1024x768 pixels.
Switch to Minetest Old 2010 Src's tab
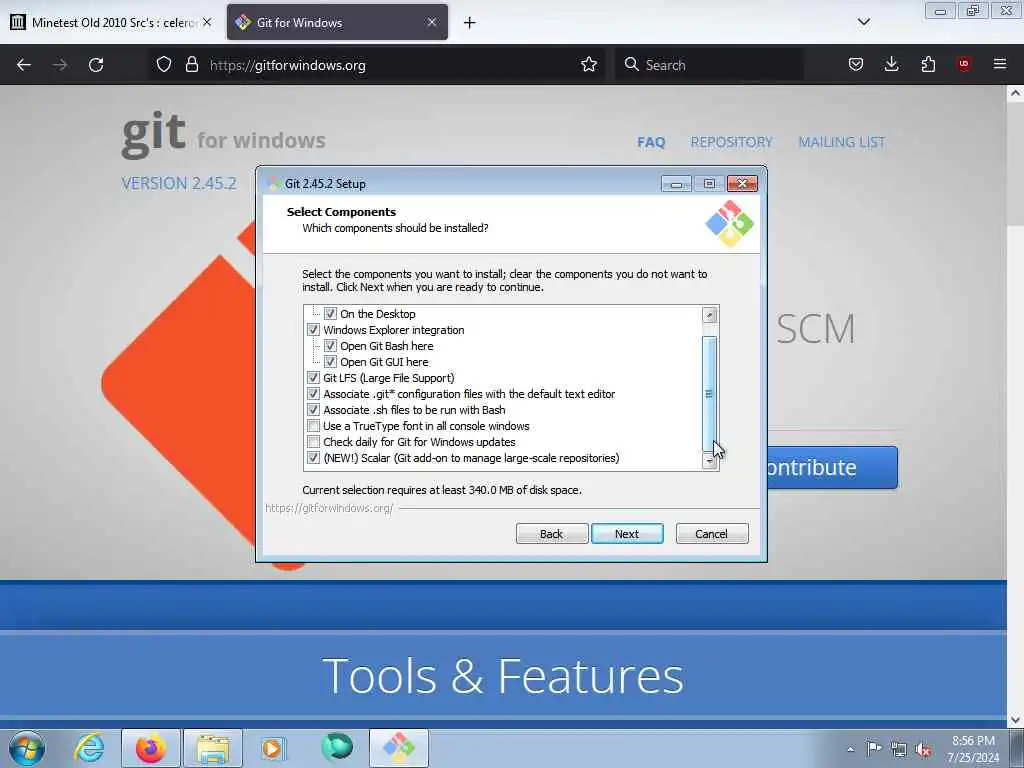[111, 22]
